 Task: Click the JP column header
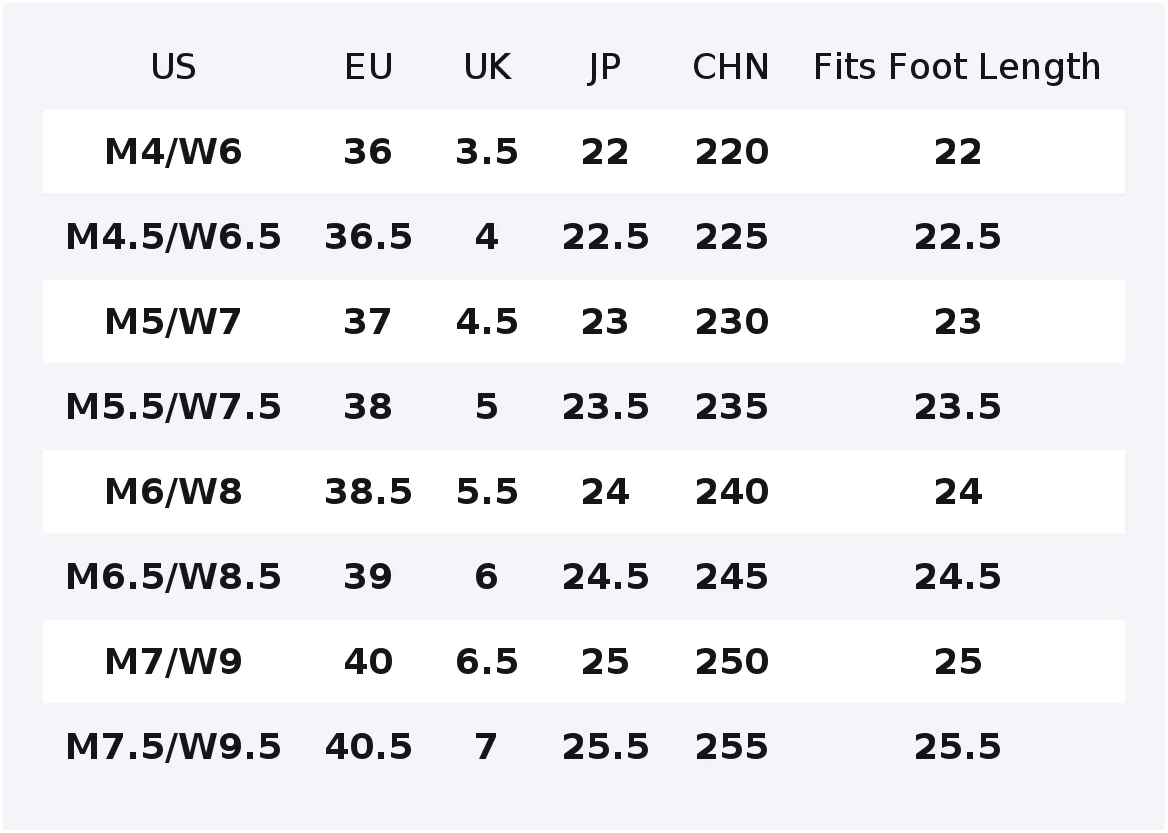pos(604,69)
